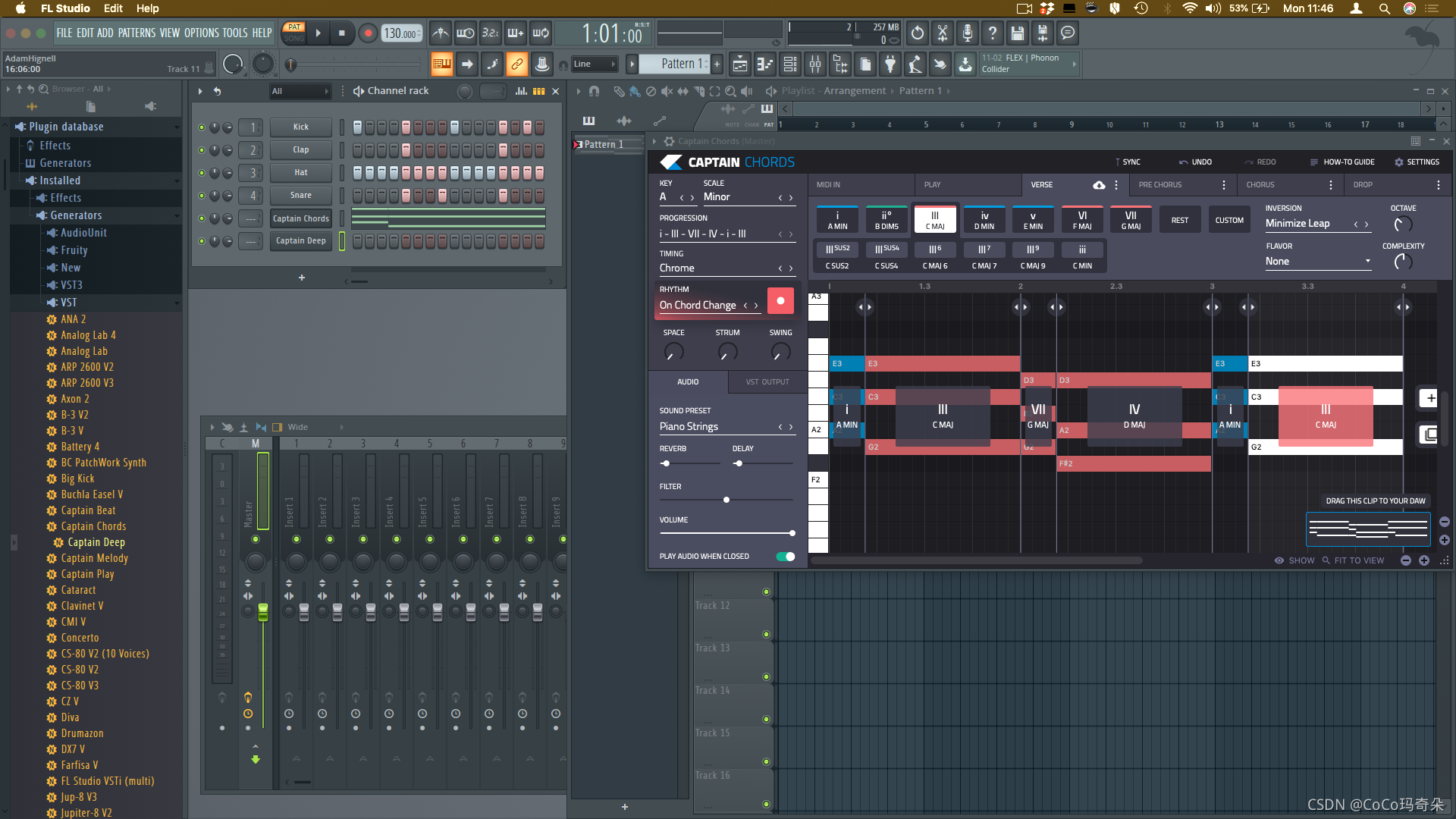The height and width of the screenshot is (819, 1456).
Task: Click the undo history circular arrow icon
Action: (918, 33)
